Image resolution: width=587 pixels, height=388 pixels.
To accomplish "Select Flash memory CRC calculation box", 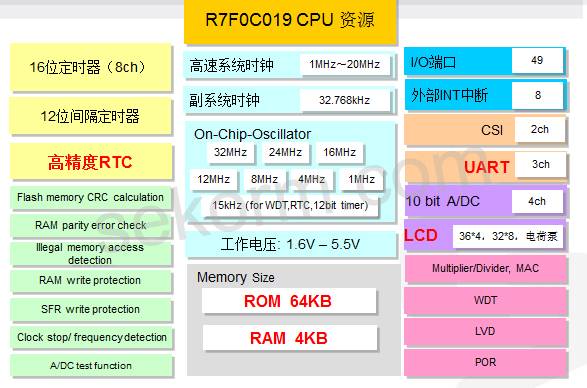I will point(91,197).
